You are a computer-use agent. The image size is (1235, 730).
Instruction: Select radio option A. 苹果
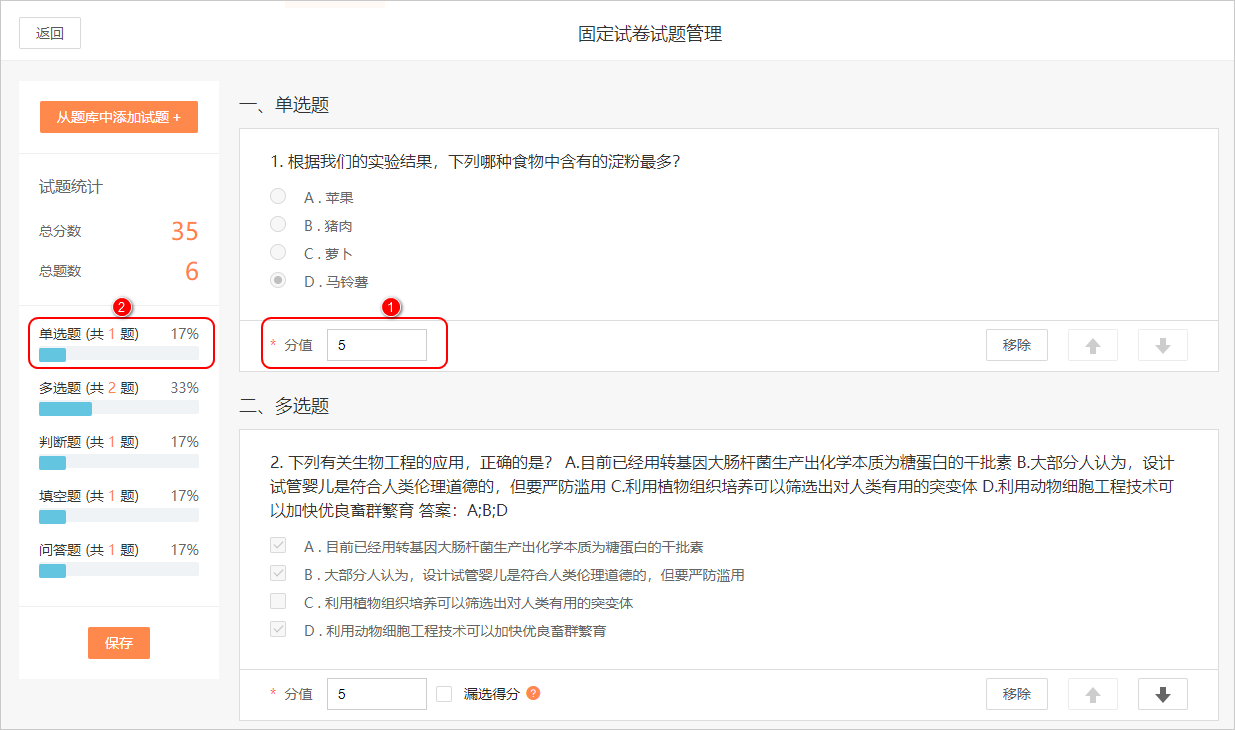click(278, 197)
